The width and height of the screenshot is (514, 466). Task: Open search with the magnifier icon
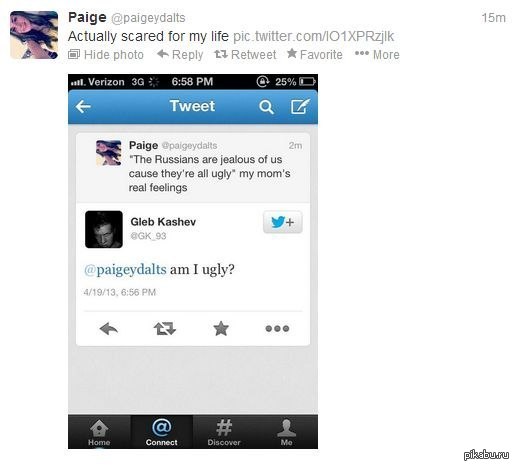point(266,107)
